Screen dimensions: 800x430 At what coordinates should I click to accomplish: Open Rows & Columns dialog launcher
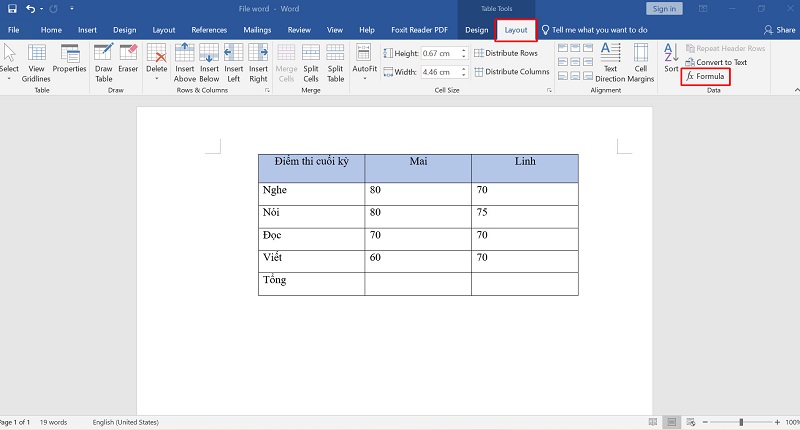coord(267,90)
